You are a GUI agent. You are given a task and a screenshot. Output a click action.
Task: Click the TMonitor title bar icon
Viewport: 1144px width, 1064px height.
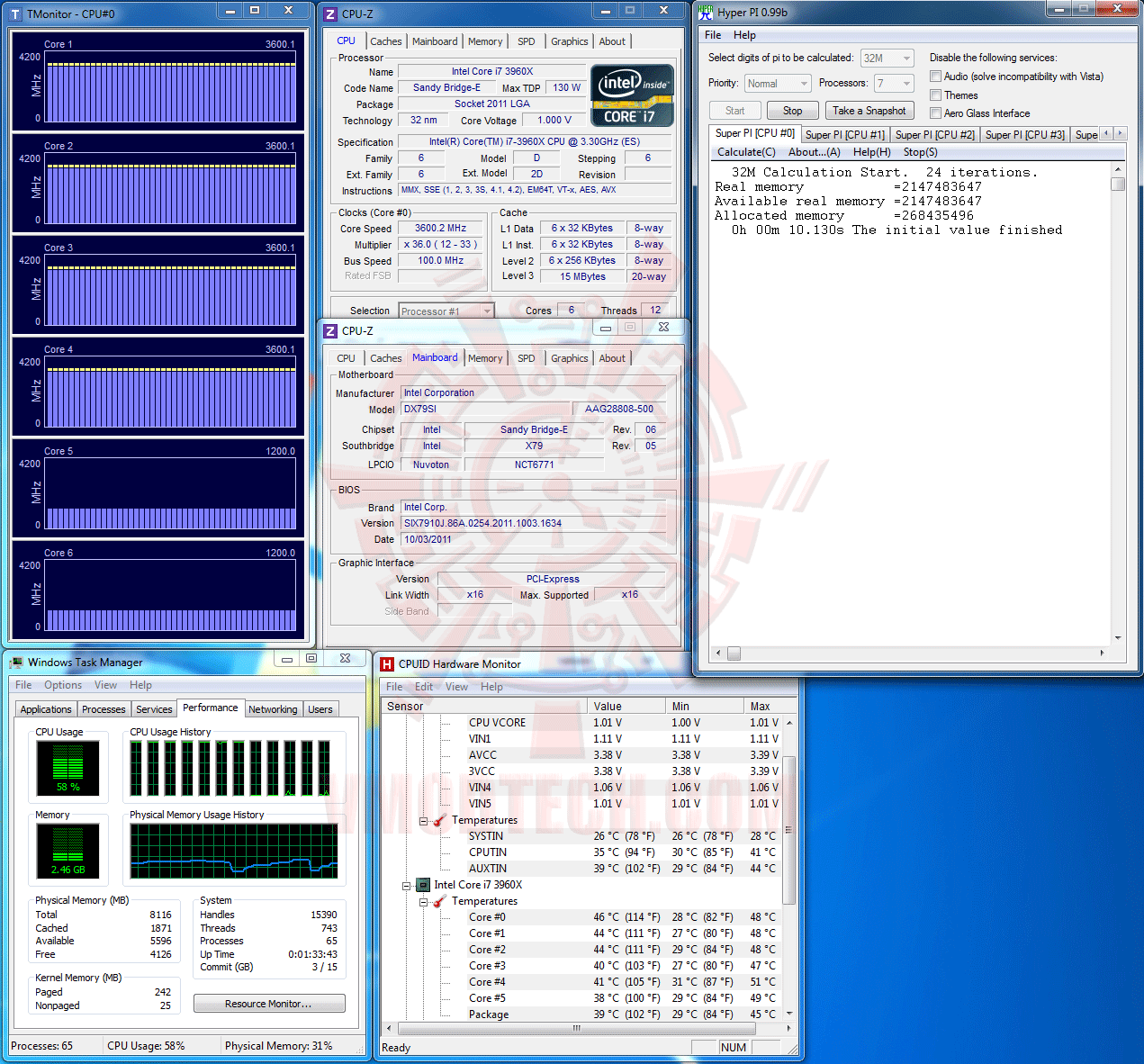click(15, 14)
